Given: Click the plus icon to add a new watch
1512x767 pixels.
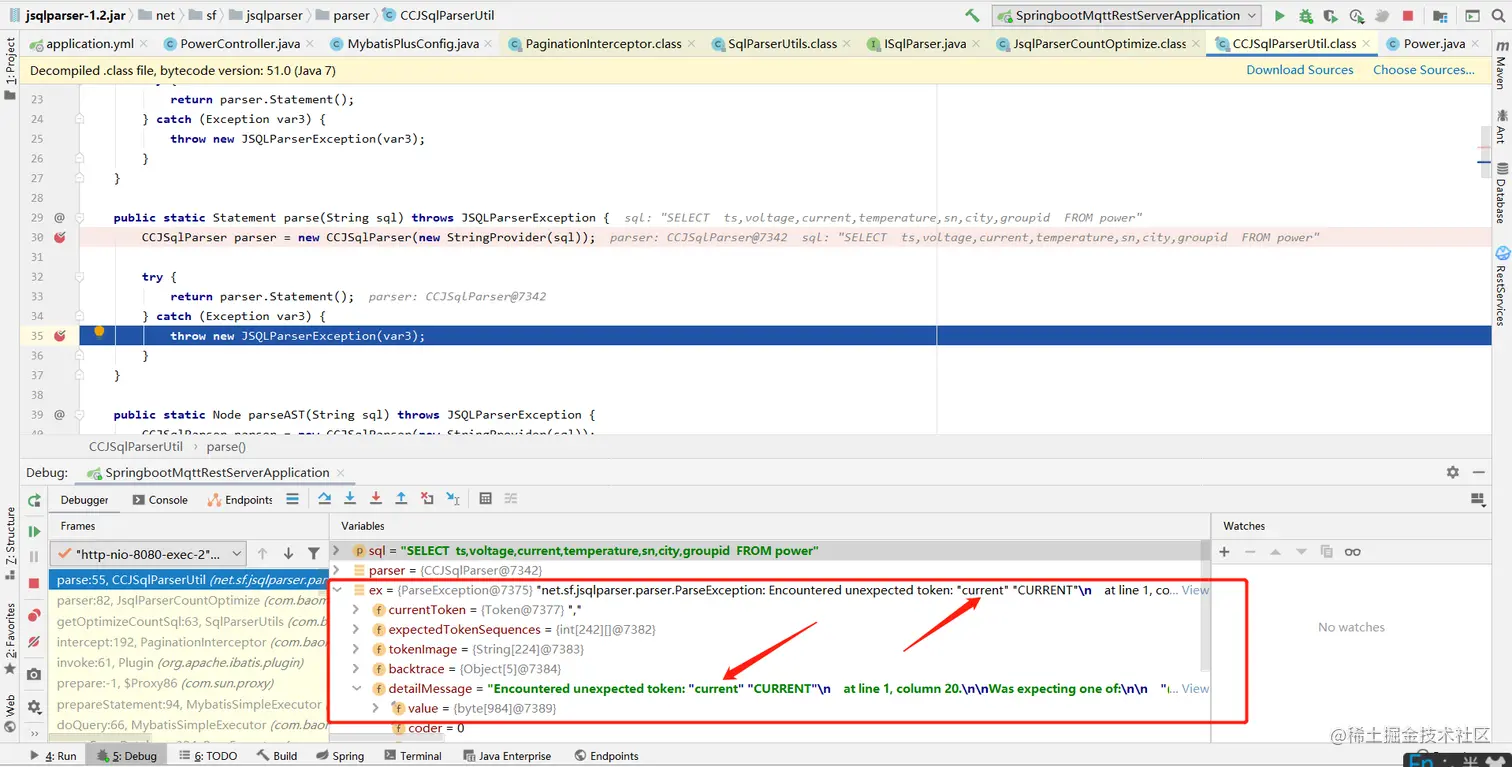Looking at the screenshot, I should point(1224,552).
